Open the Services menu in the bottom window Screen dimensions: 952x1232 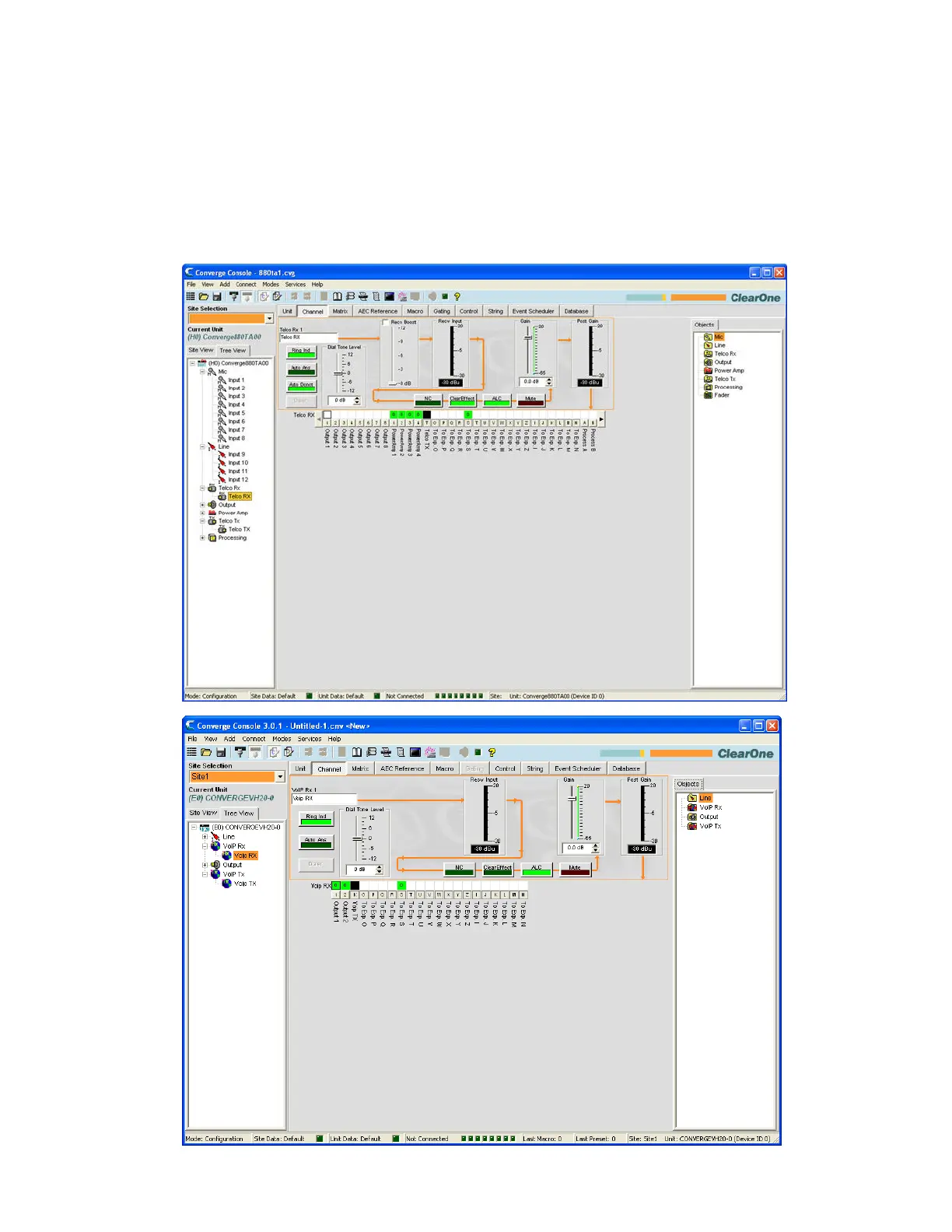[x=309, y=739]
